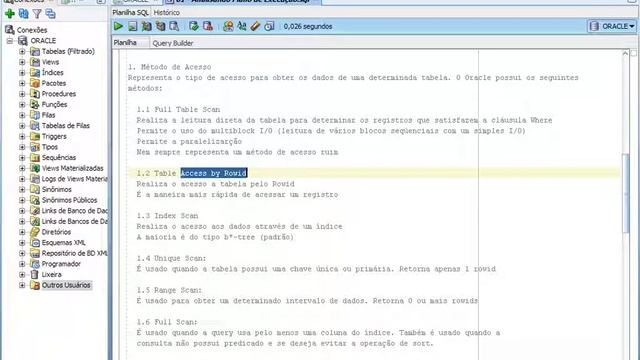Click the Funções node icon
The width and height of the screenshot is (640, 360).
[35, 104]
